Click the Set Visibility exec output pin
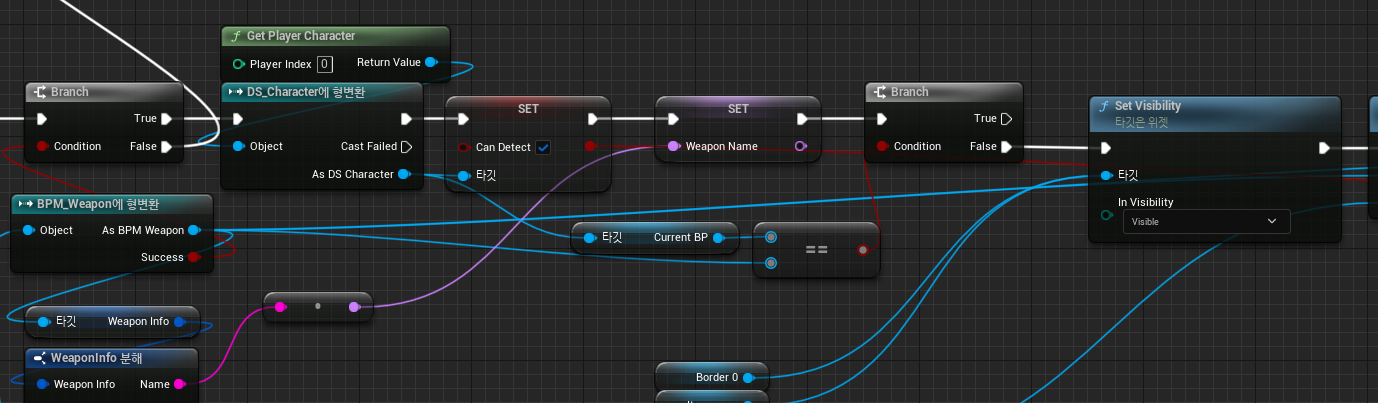Screen dimensions: 1378x403 point(1324,148)
